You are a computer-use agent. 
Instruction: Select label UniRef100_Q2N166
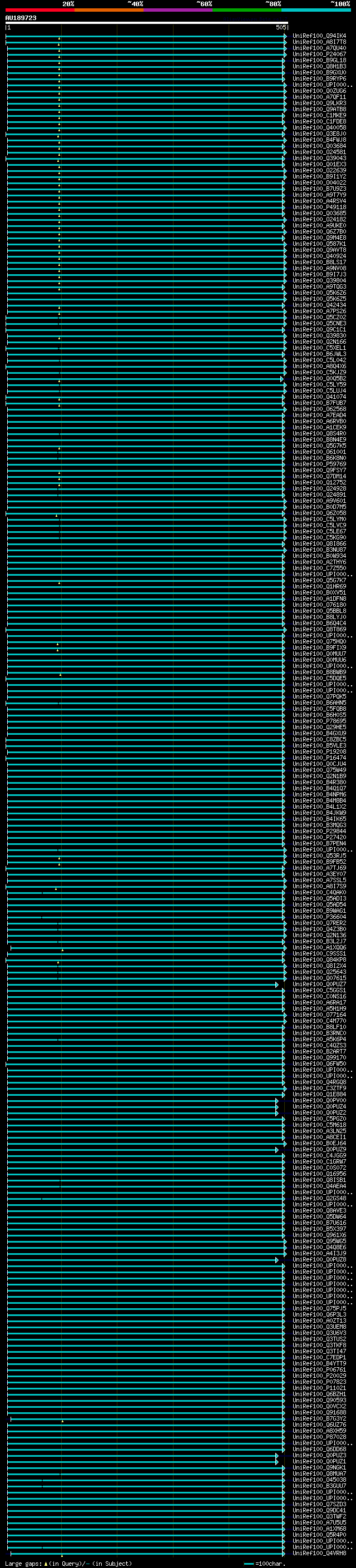tap(319, 342)
